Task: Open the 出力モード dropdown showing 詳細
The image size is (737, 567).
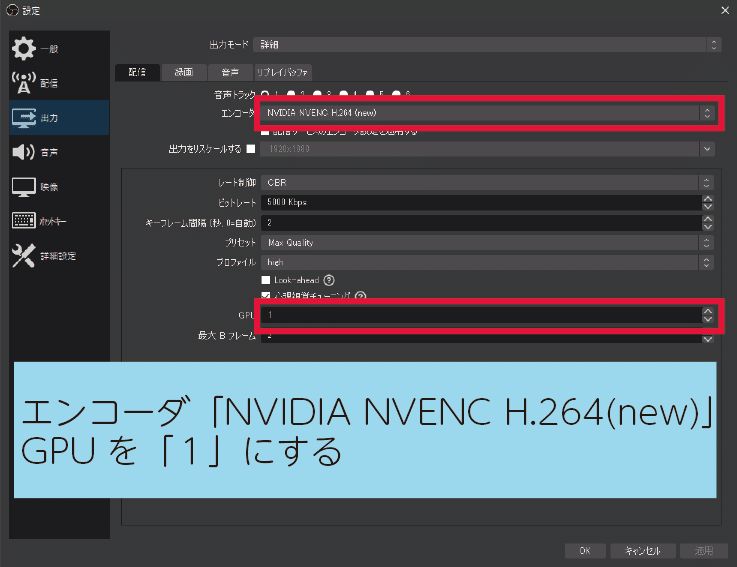Action: tap(487, 45)
